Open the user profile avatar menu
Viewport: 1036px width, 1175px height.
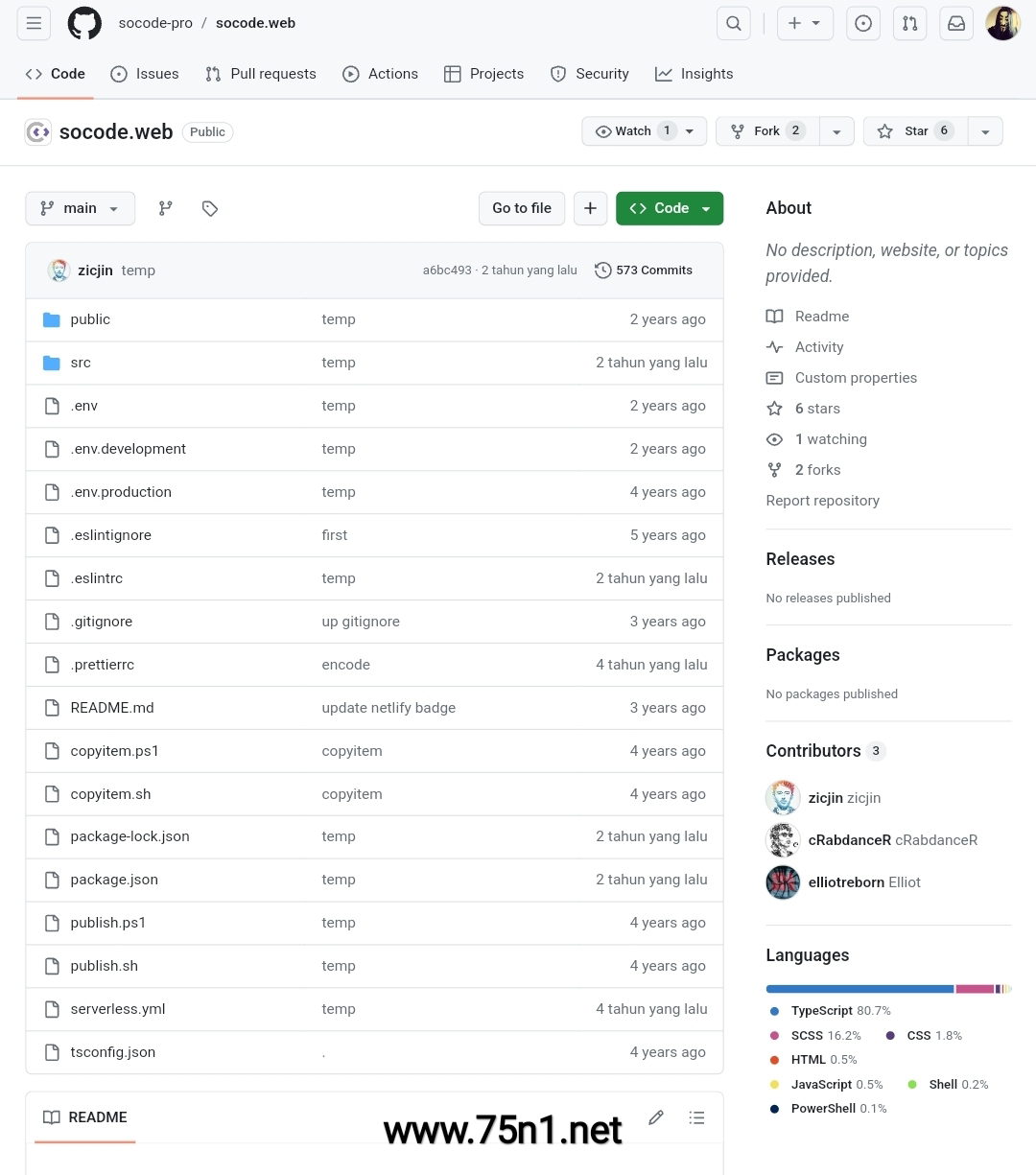click(x=1002, y=24)
